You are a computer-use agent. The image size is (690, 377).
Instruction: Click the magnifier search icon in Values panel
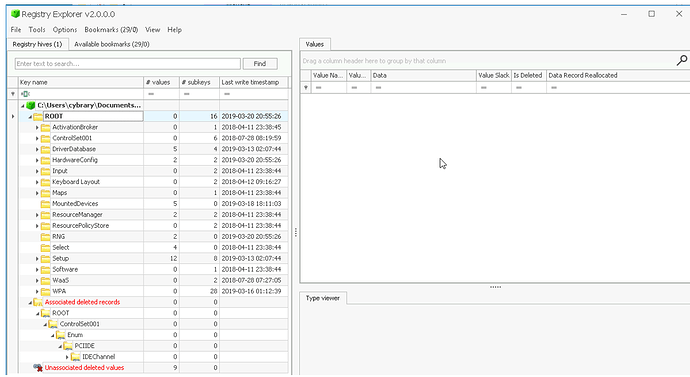coord(682,60)
